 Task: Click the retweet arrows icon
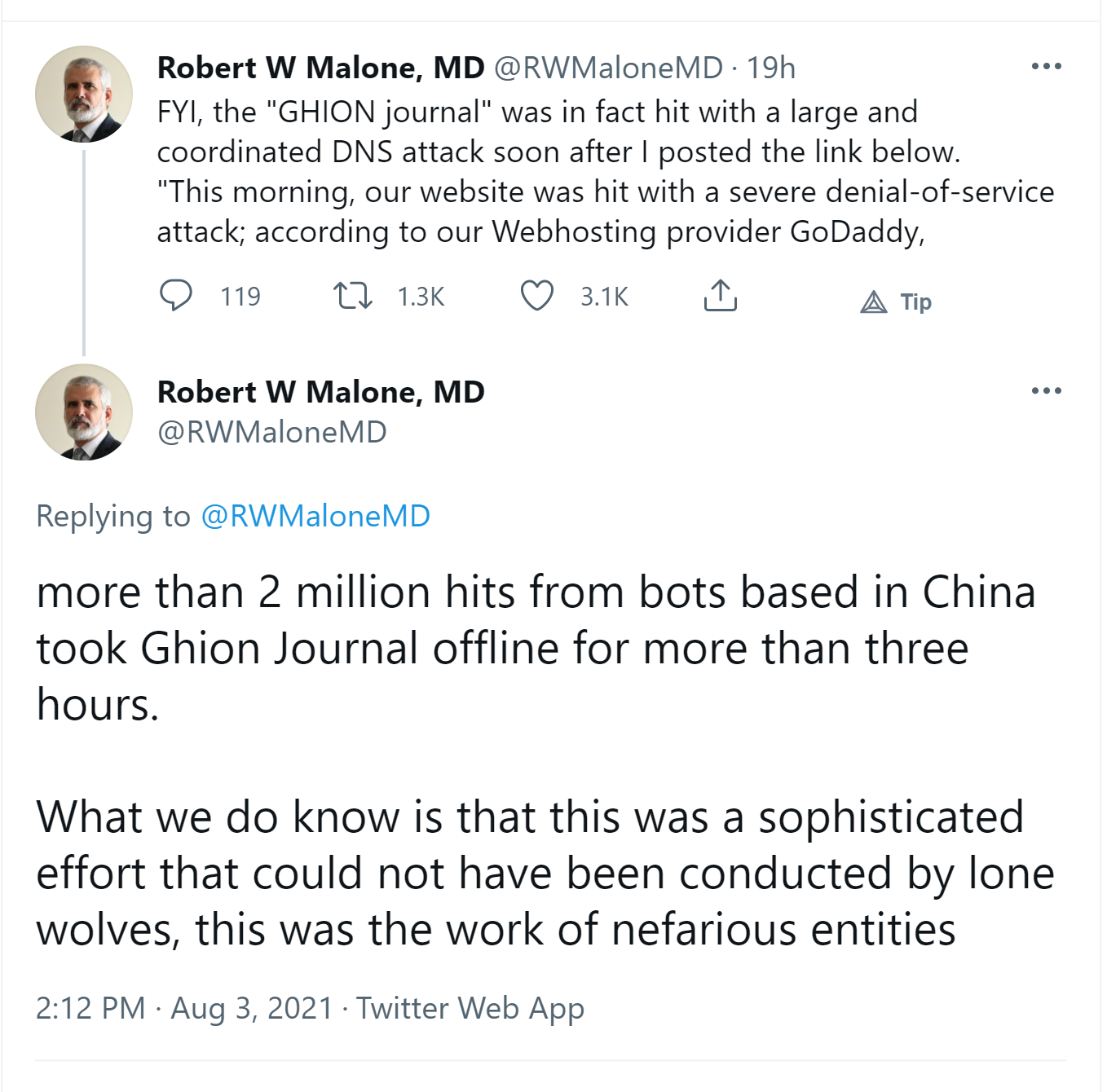point(353,296)
